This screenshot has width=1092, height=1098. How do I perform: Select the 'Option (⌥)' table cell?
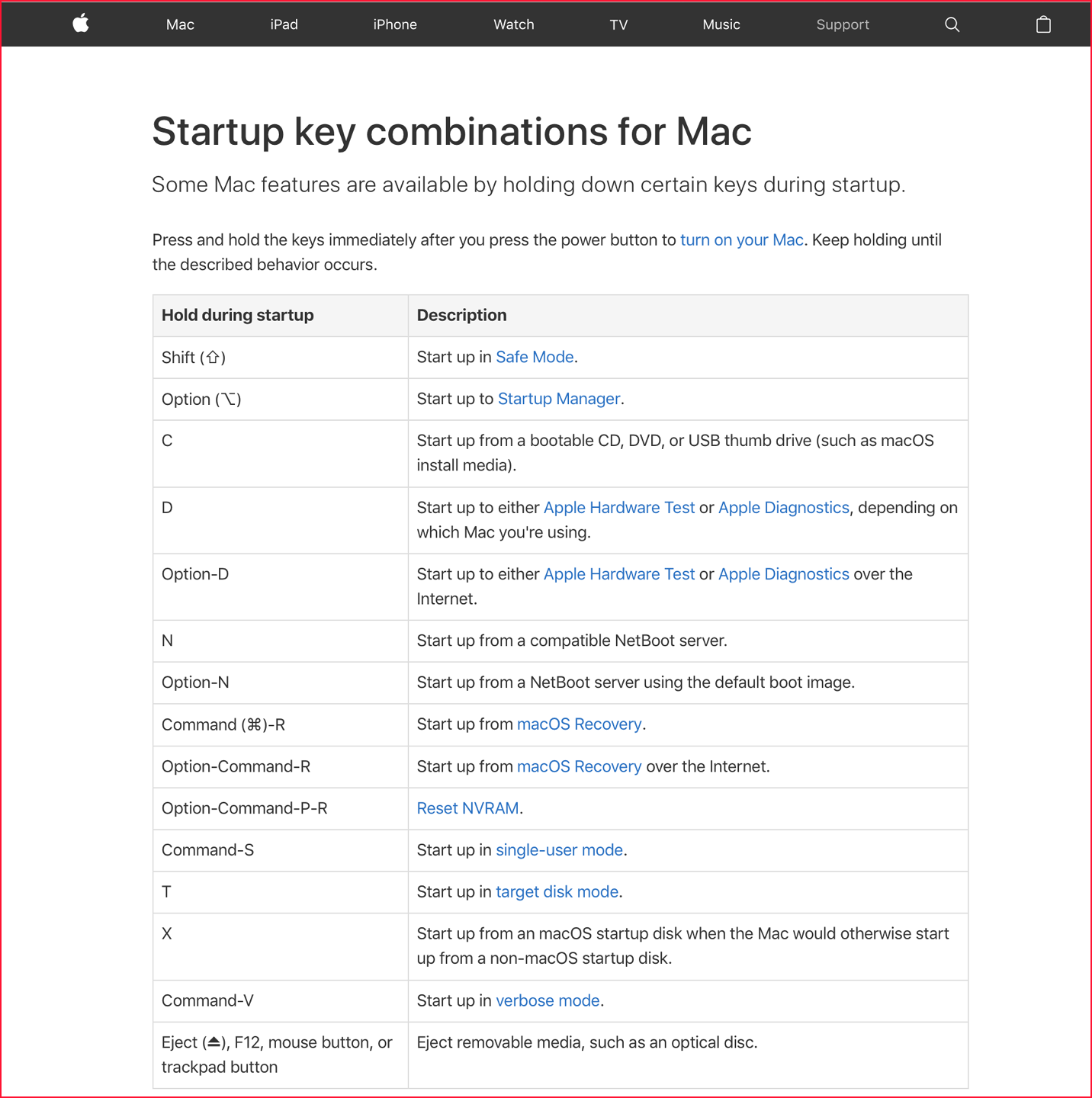[x=281, y=400]
